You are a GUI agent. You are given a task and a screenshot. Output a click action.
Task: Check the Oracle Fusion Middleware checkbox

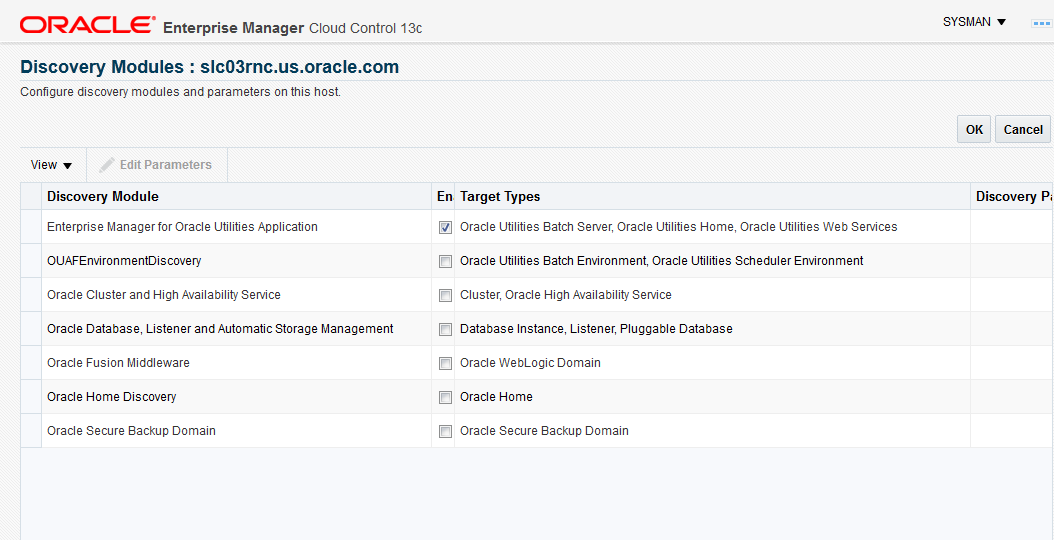click(445, 364)
